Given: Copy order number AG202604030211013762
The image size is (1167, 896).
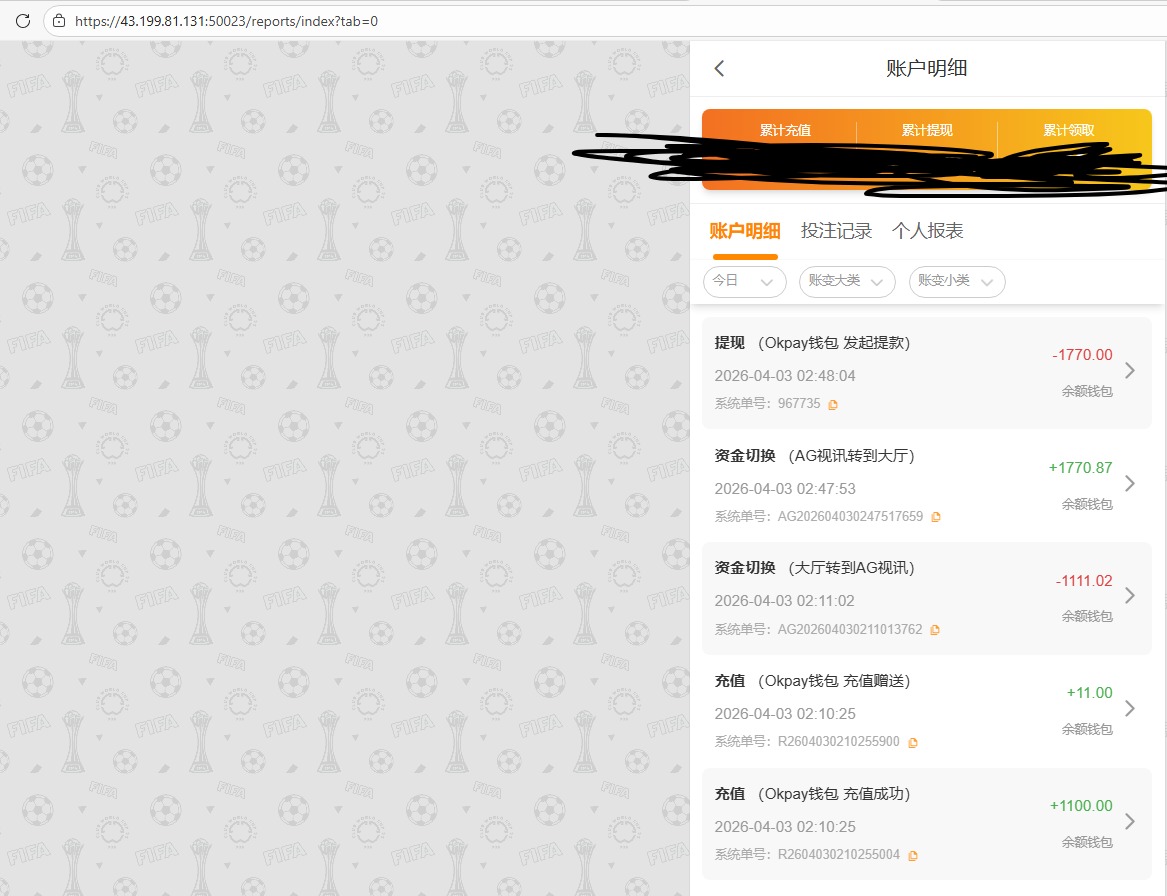Looking at the screenshot, I should pos(935,630).
